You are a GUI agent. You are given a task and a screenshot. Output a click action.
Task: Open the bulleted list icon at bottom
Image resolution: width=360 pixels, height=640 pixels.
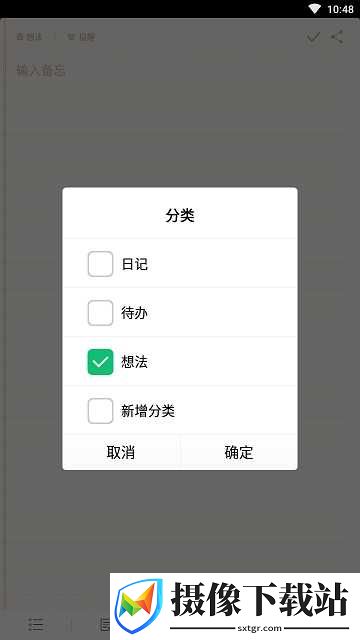[36, 624]
